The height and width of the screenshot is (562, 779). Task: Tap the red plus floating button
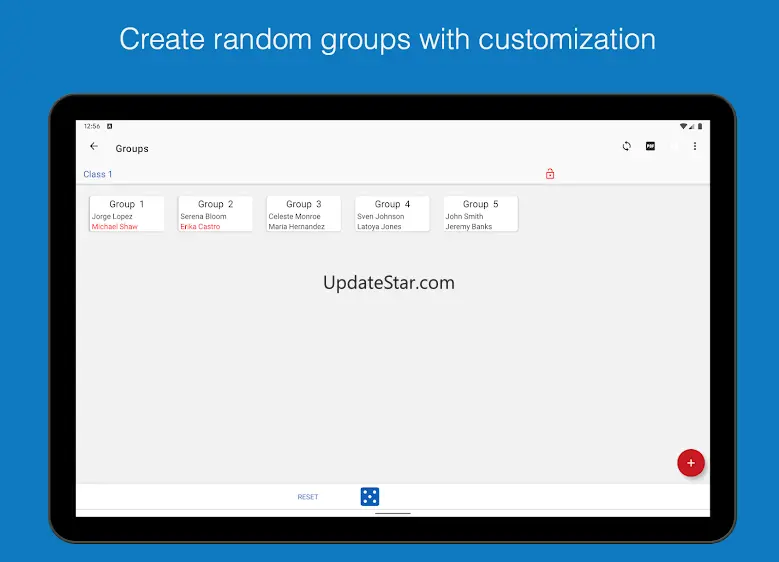click(690, 463)
